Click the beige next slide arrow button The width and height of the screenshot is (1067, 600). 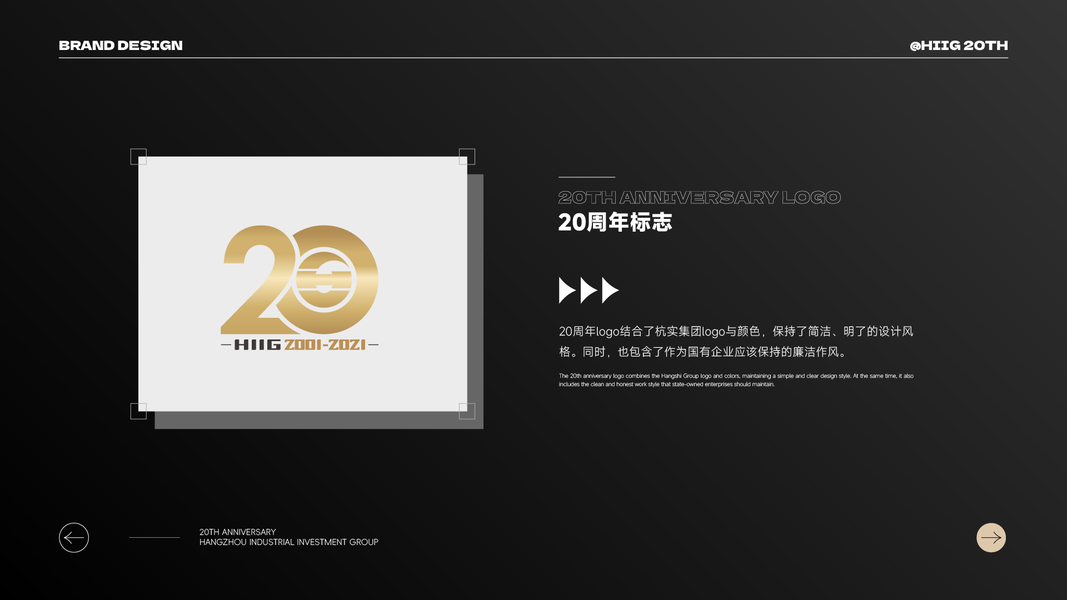click(991, 537)
